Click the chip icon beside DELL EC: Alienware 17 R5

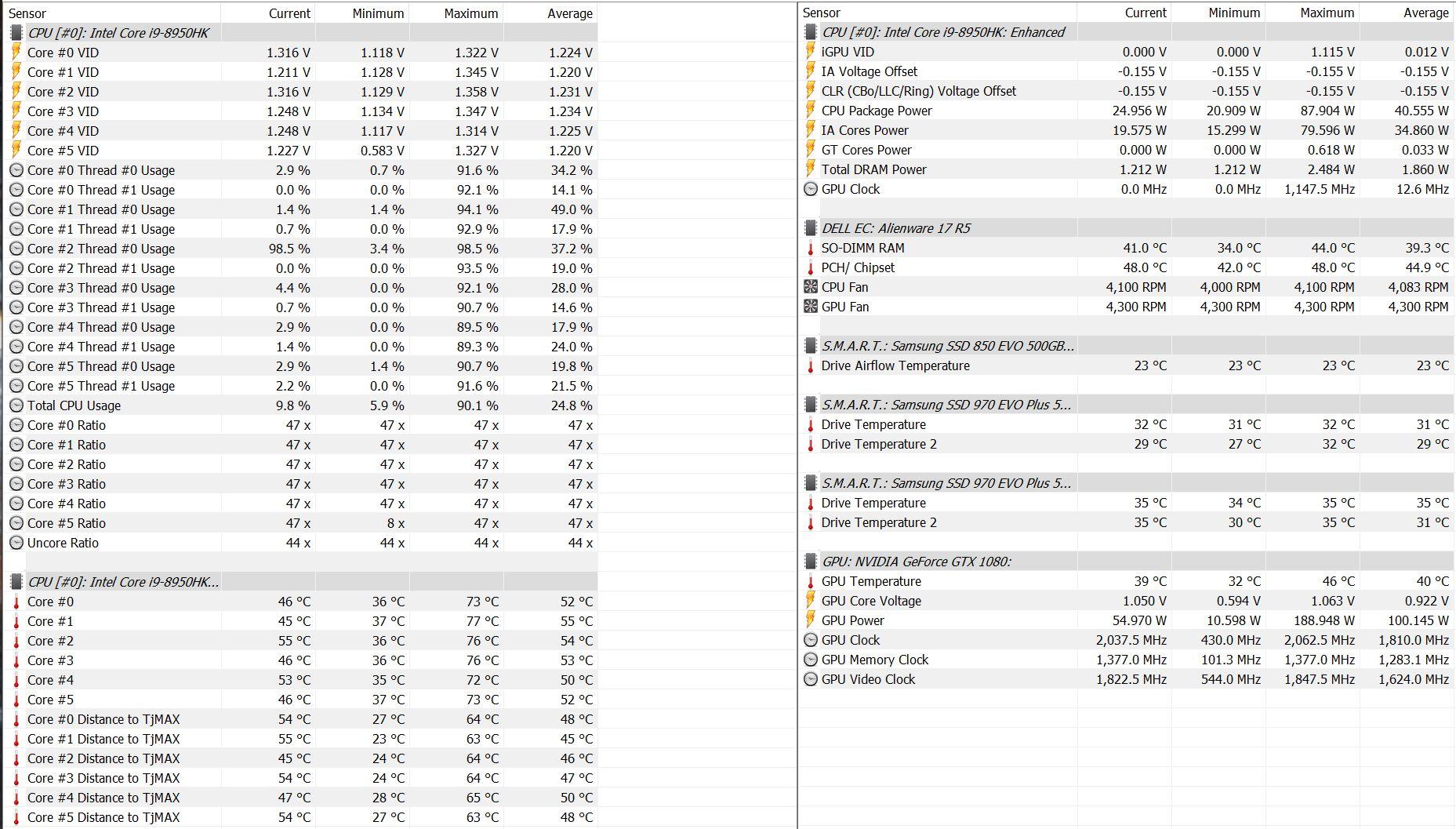[x=811, y=228]
